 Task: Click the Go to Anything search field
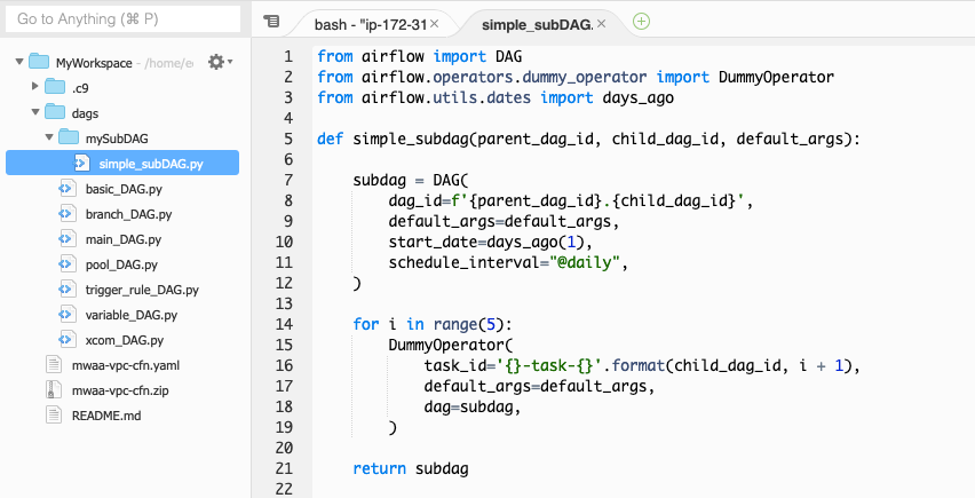(x=120, y=19)
